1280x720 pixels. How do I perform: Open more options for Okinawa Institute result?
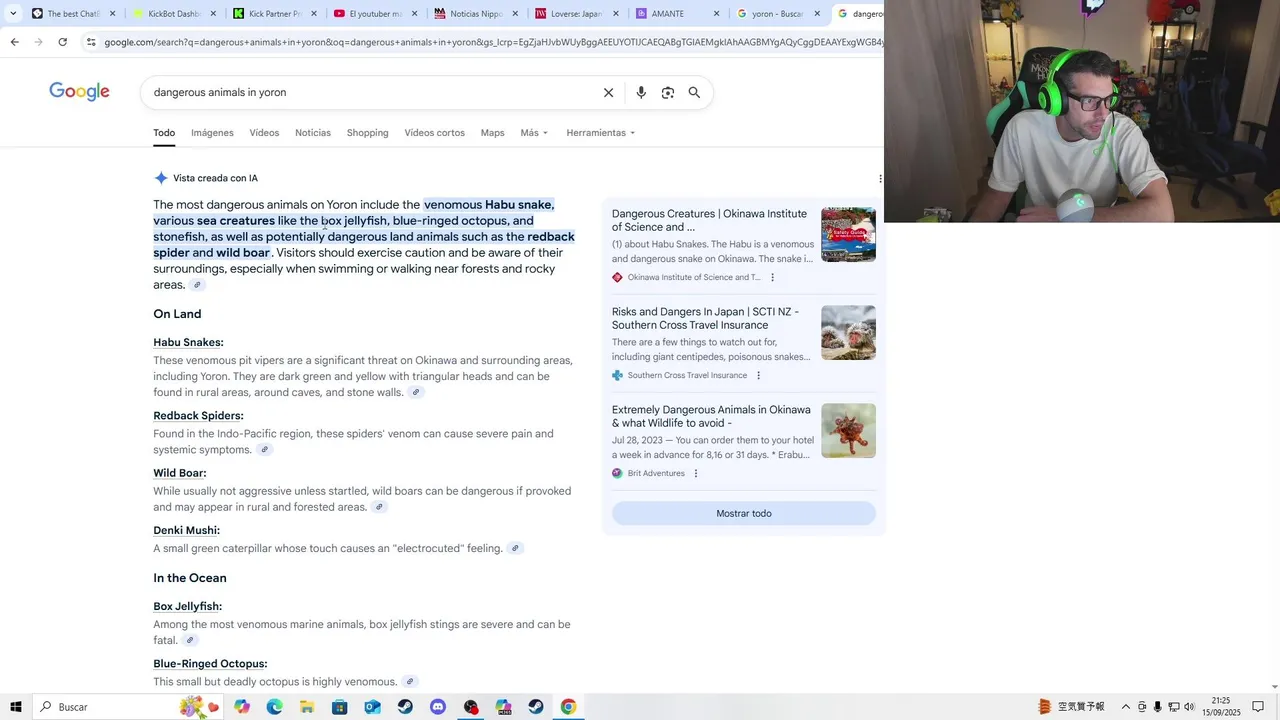772,277
